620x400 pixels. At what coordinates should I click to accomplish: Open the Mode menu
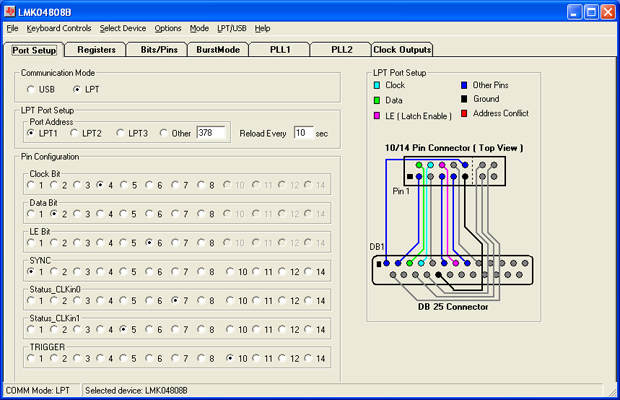tap(199, 28)
